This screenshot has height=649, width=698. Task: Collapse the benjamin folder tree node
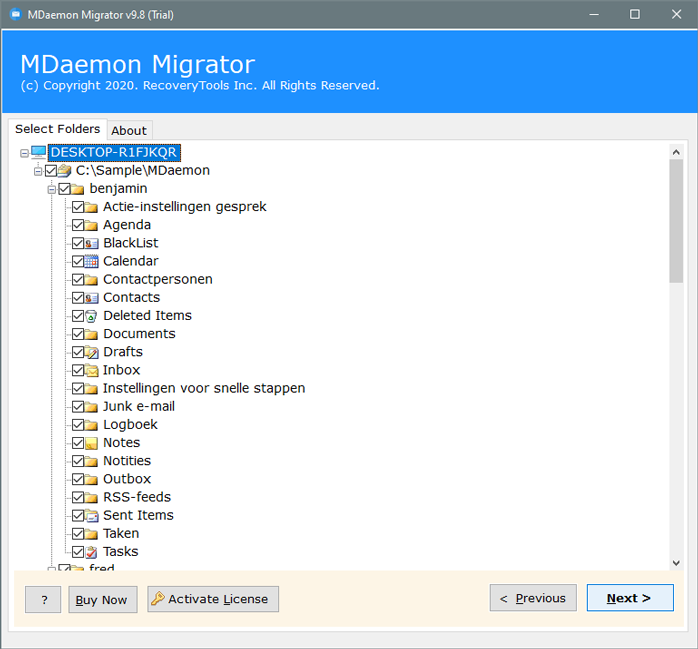[x=51, y=189]
